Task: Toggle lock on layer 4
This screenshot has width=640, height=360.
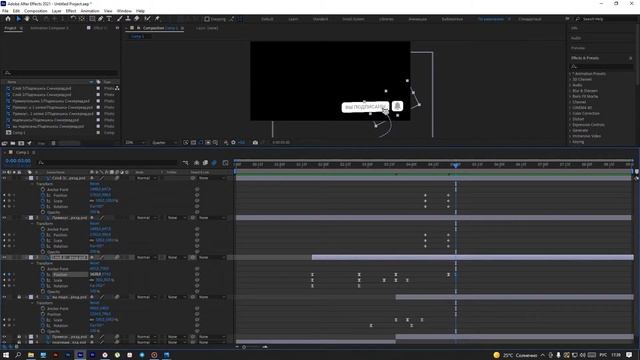Action: click(19, 297)
